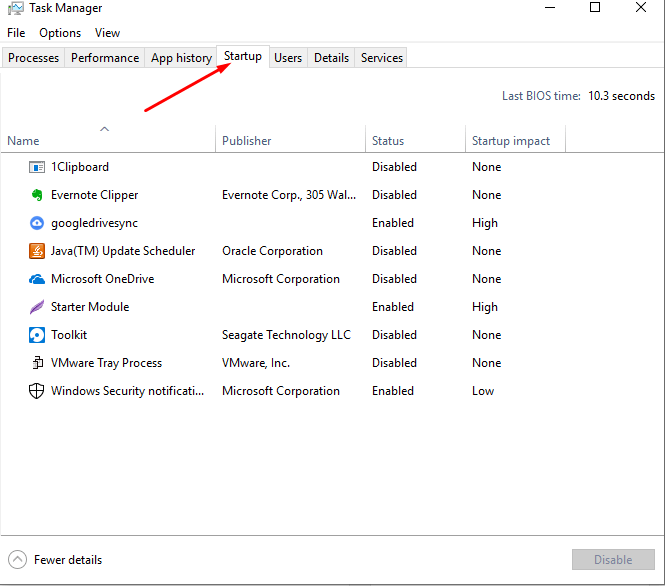The height and width of the screenshot is (586, 665).
Task: Click the High impact value for Starter Module
Action: pos(485,307)
